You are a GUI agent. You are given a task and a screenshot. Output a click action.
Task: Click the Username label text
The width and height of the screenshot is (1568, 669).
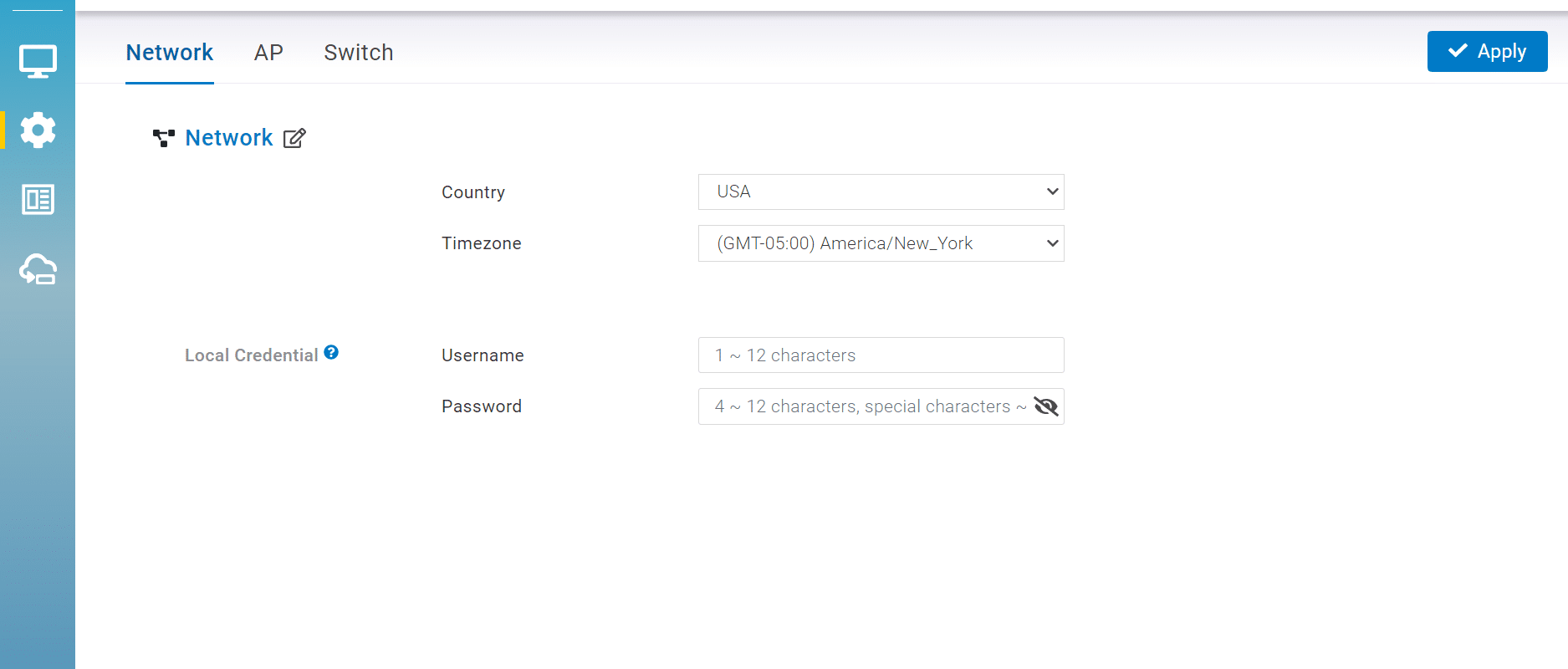coord(483,355)
